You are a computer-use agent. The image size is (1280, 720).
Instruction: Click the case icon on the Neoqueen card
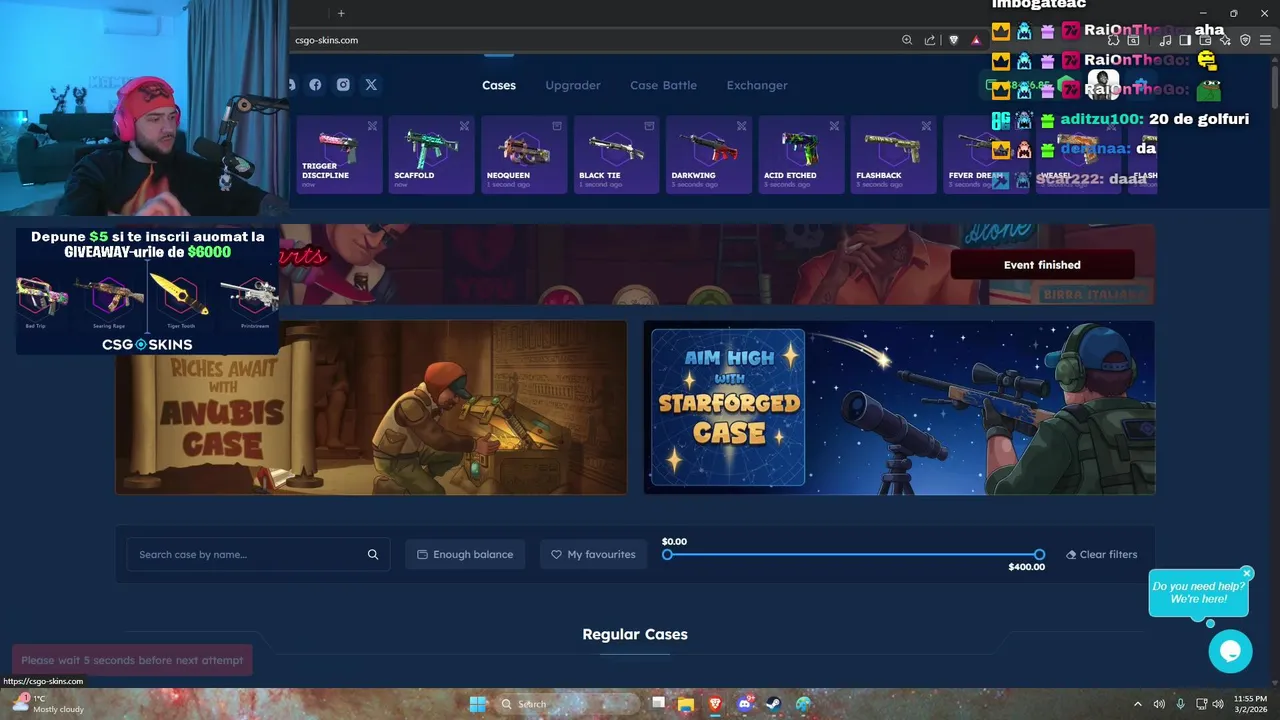click(557, 126)
